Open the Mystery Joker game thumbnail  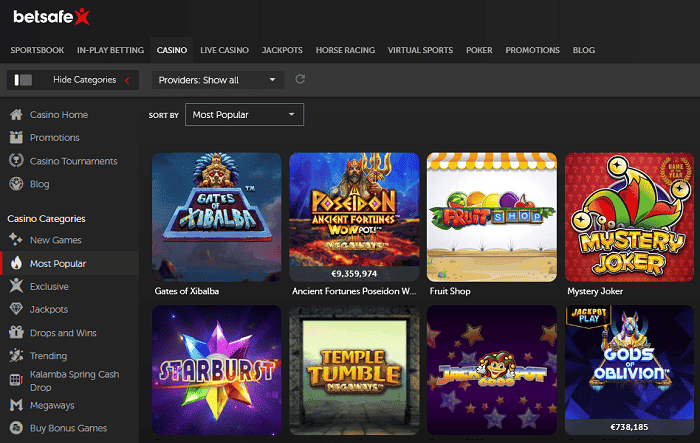[x=629, y=217]
